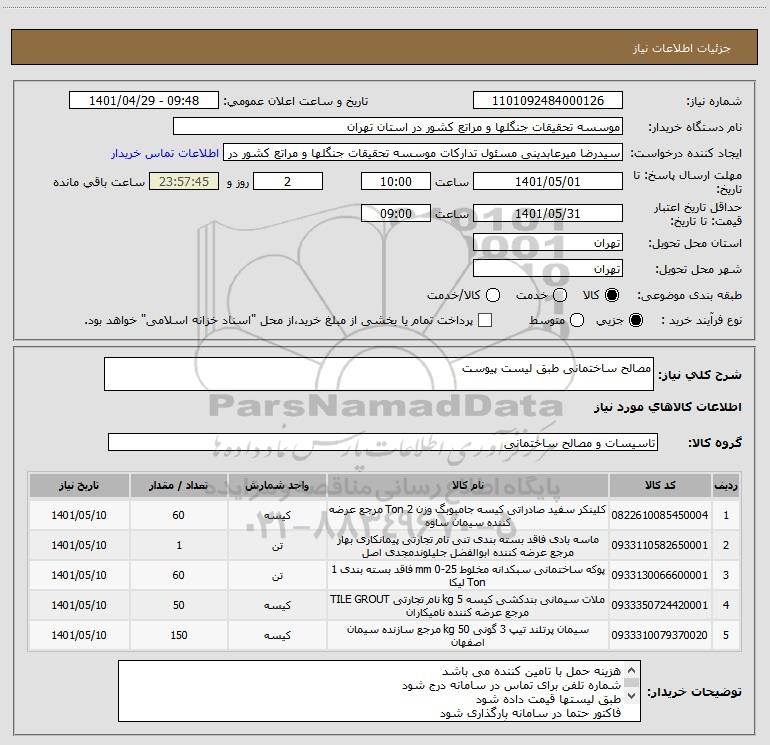Click the تاریخ نیاز column header

pos(79,486)
